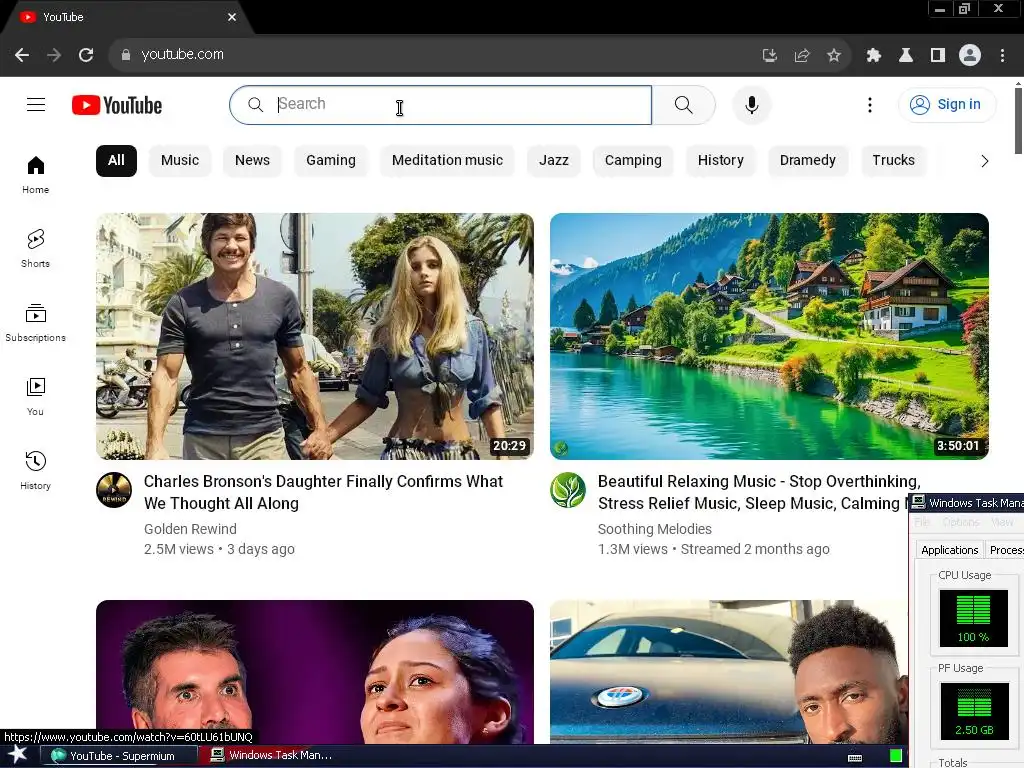This screenshot has width=1024, height=768.
Task: Click the install app icon in address bar
Action: tap(769, 56)
